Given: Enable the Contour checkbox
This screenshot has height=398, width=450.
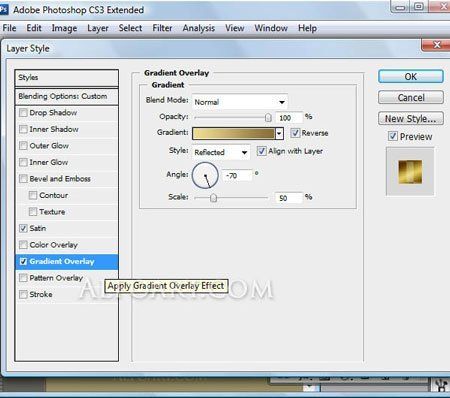Looking at the screenshot, I should [x=33, y=195].
